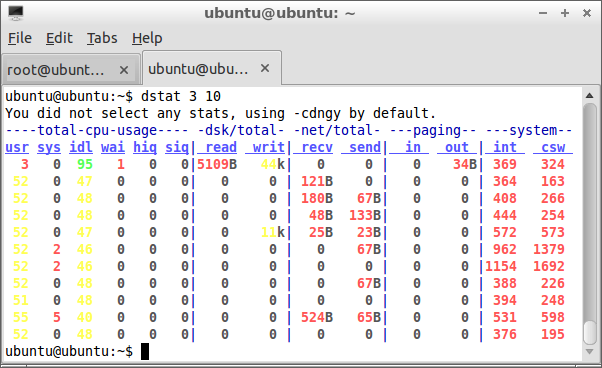Click the 'hiq' column header

(145, 147)
